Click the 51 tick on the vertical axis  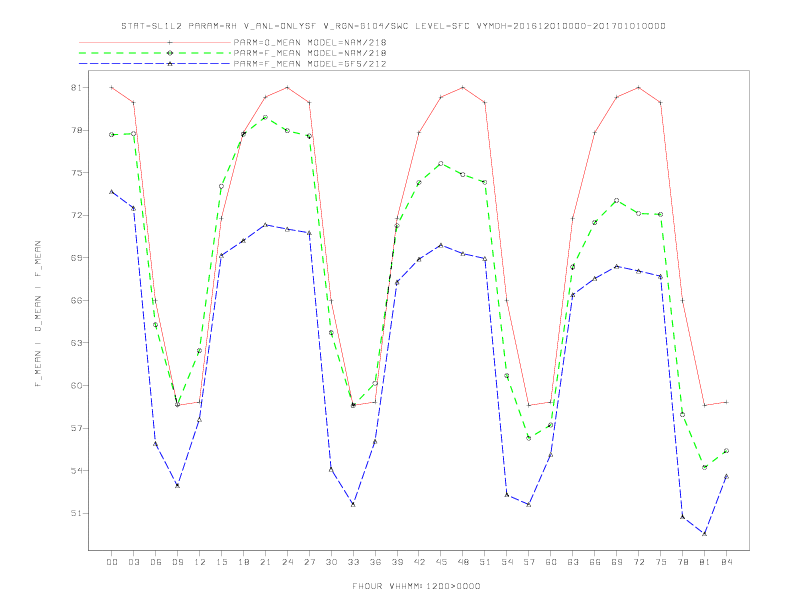[76, 513]
